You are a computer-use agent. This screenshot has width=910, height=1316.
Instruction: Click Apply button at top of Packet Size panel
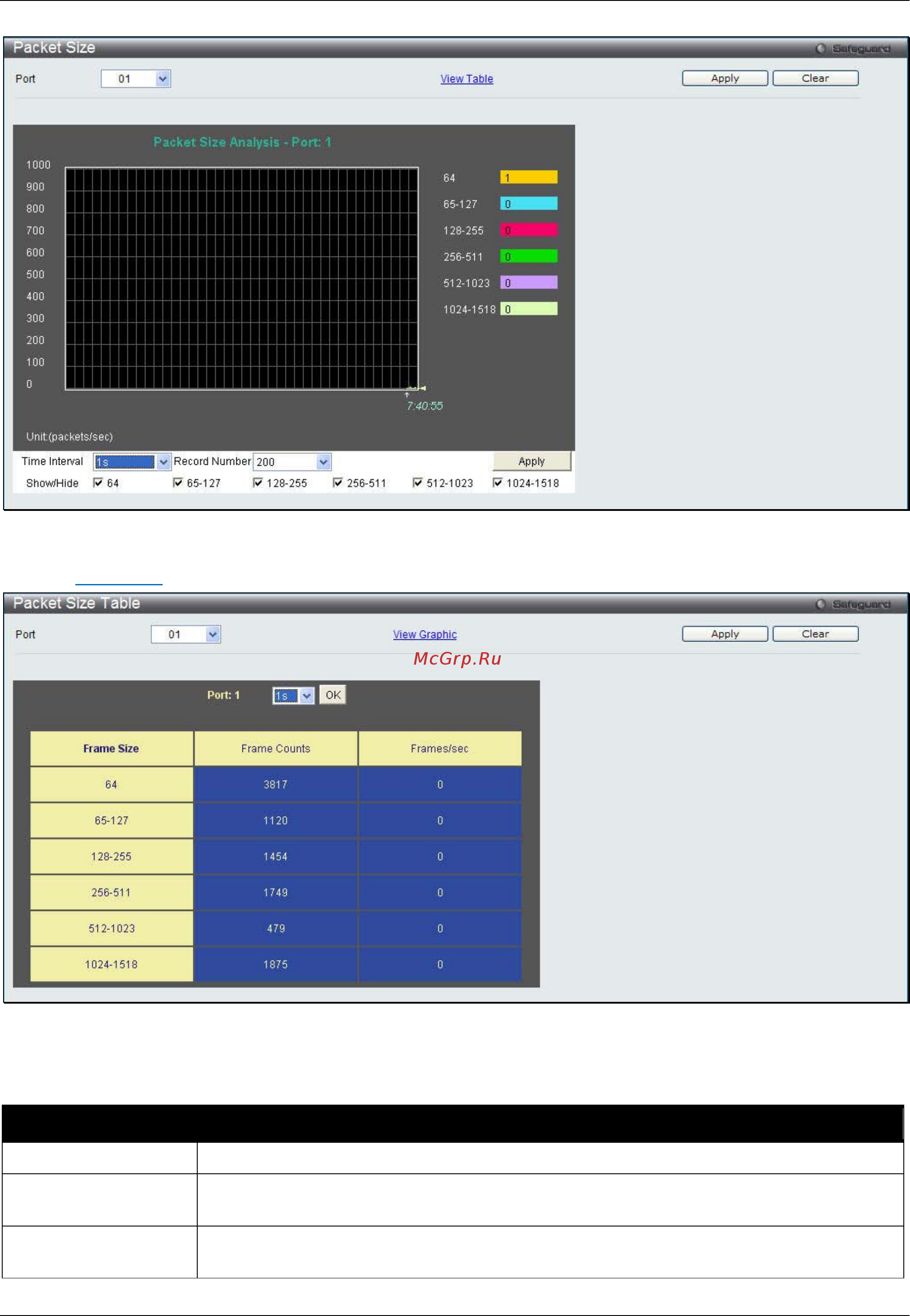coord(725,78)
